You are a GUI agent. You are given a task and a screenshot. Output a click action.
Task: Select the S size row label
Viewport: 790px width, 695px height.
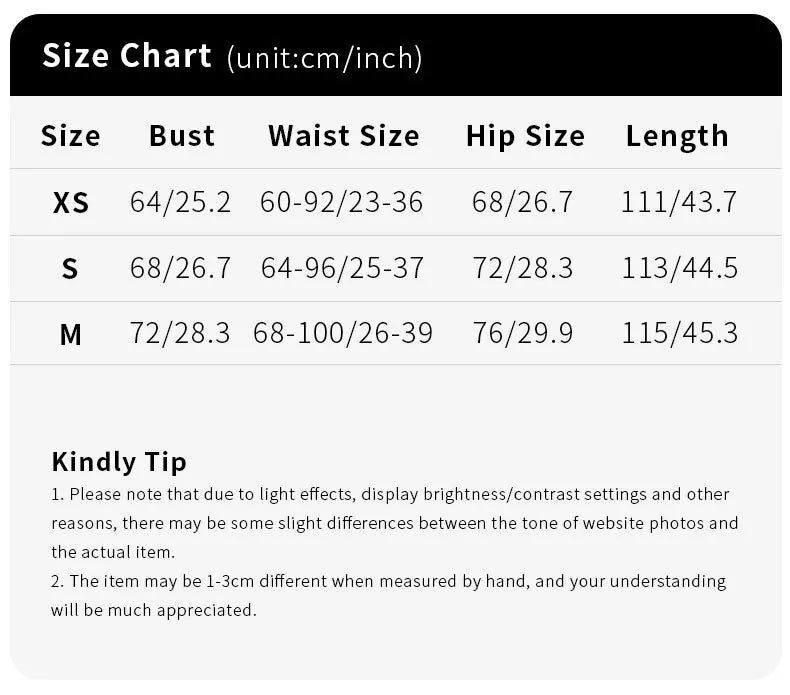(70, 269)
